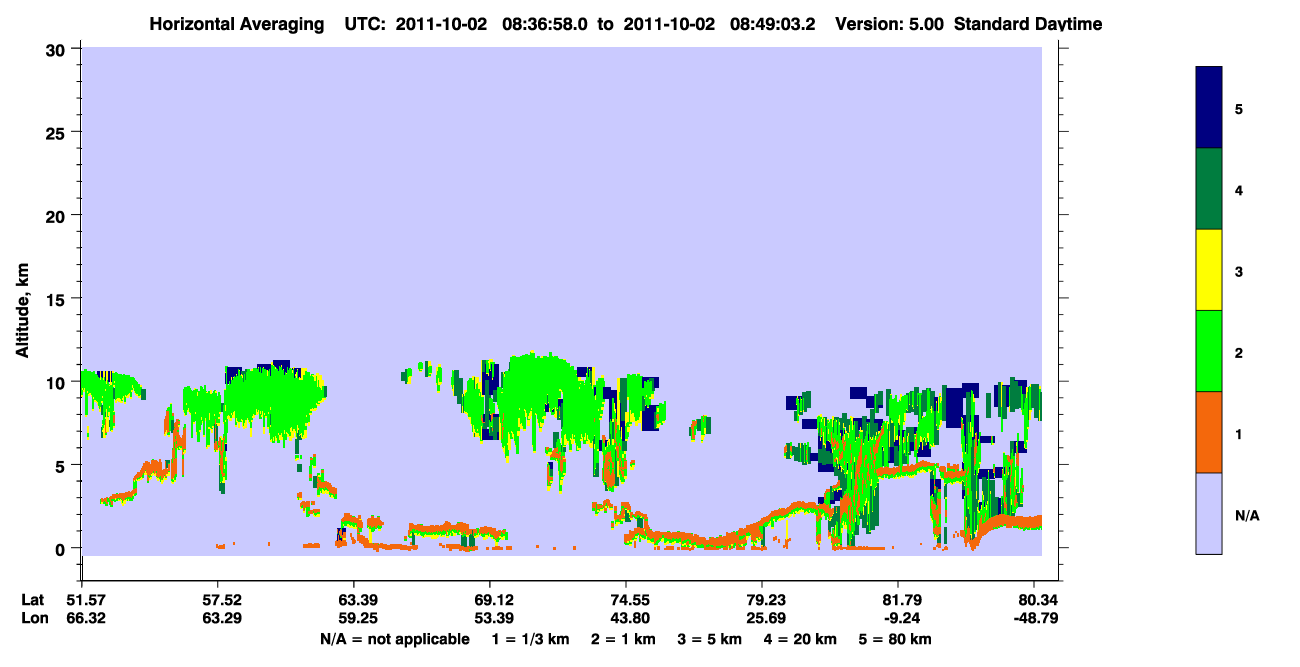Image resolution: width=1300 pixels, height=667 pixels.
Task: Click the 'Altitude, km' axis label
Action: pyautogui.click(x=22, y=300)
